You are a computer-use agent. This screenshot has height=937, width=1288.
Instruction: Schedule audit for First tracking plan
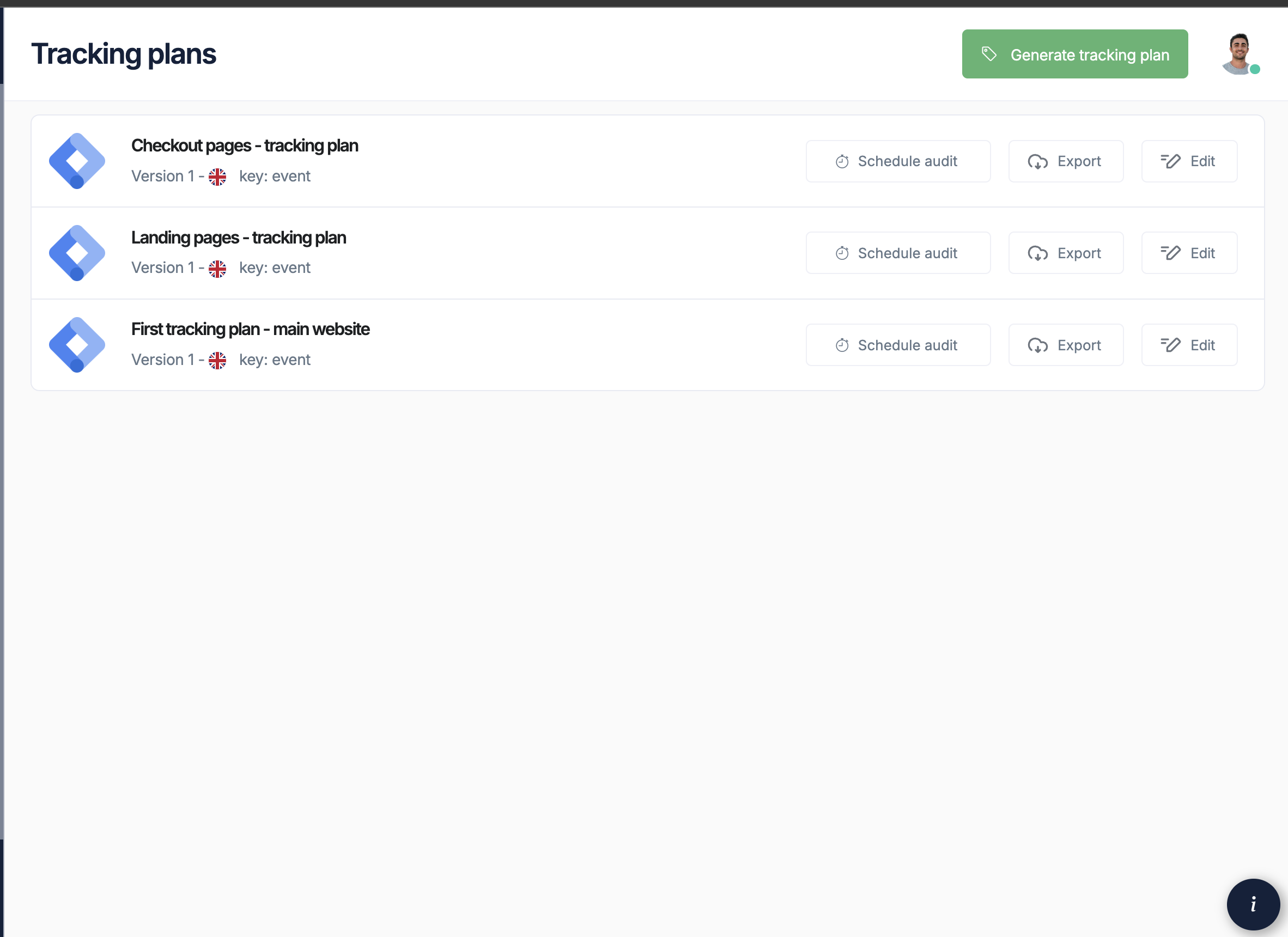(x=898, y=345)
